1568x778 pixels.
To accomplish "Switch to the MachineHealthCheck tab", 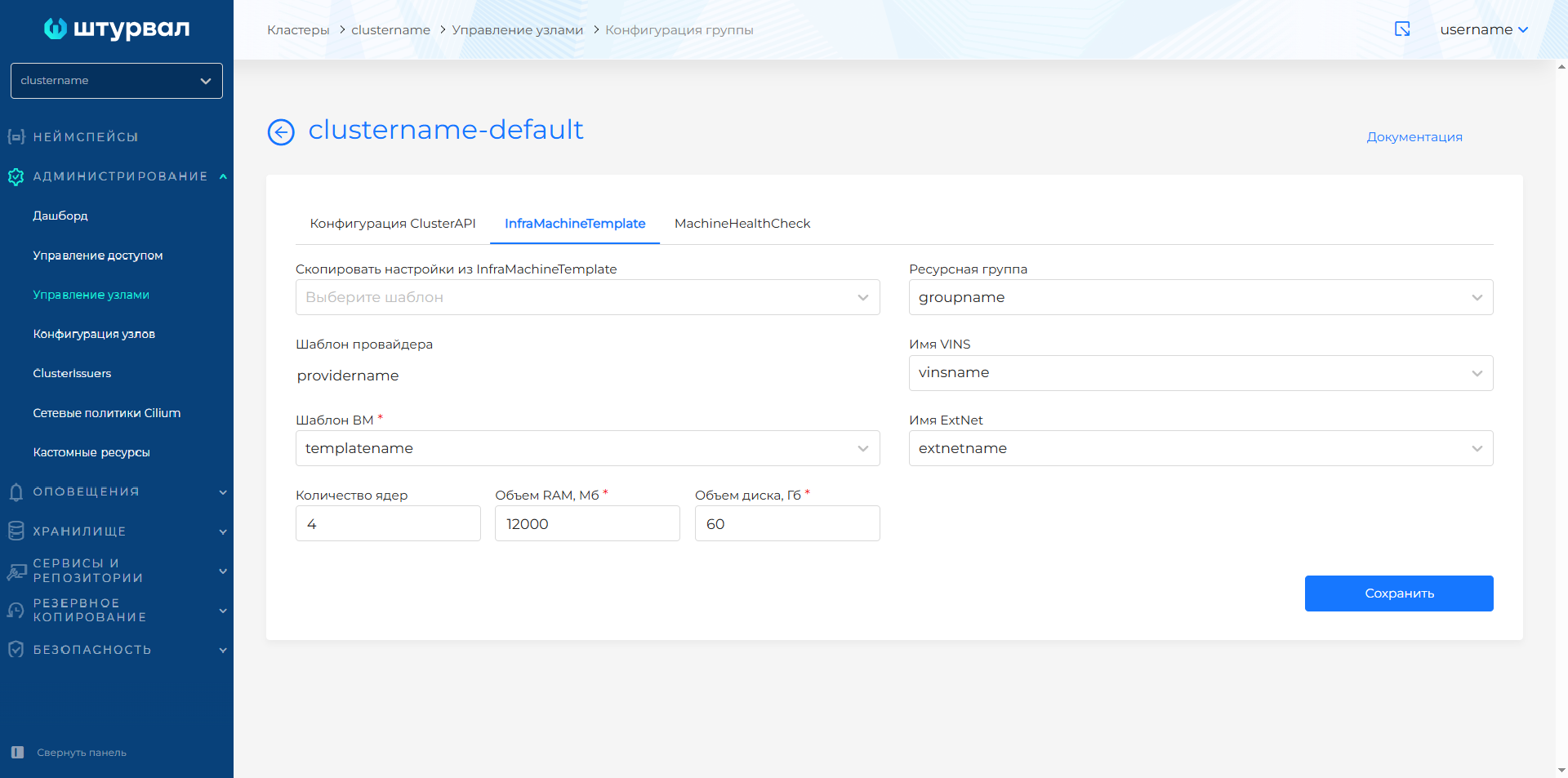I will pyautogui.click(x=742, y=224).
